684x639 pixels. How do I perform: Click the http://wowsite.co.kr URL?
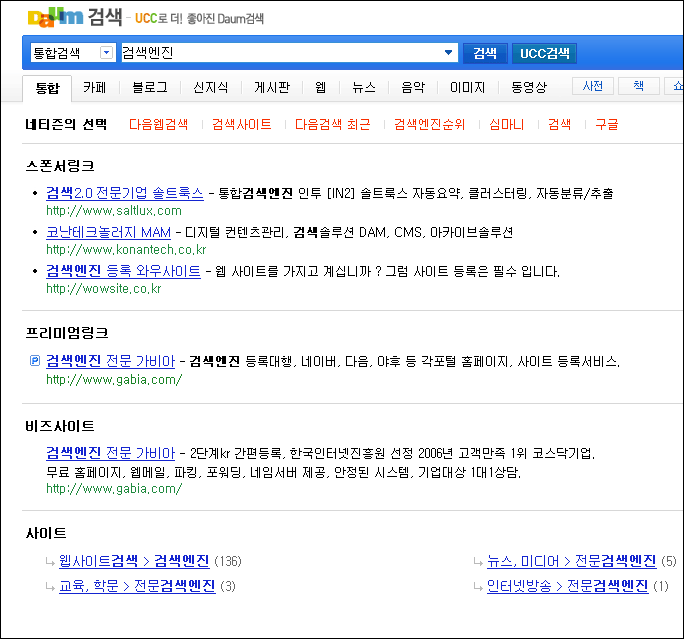click(104, 289)
